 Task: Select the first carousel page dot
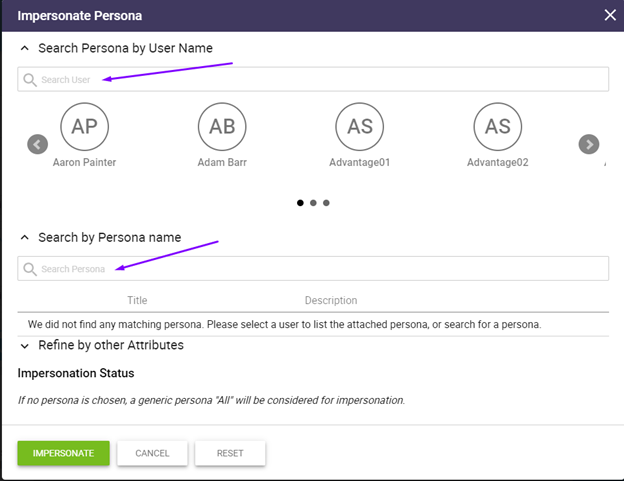[300, 203]
